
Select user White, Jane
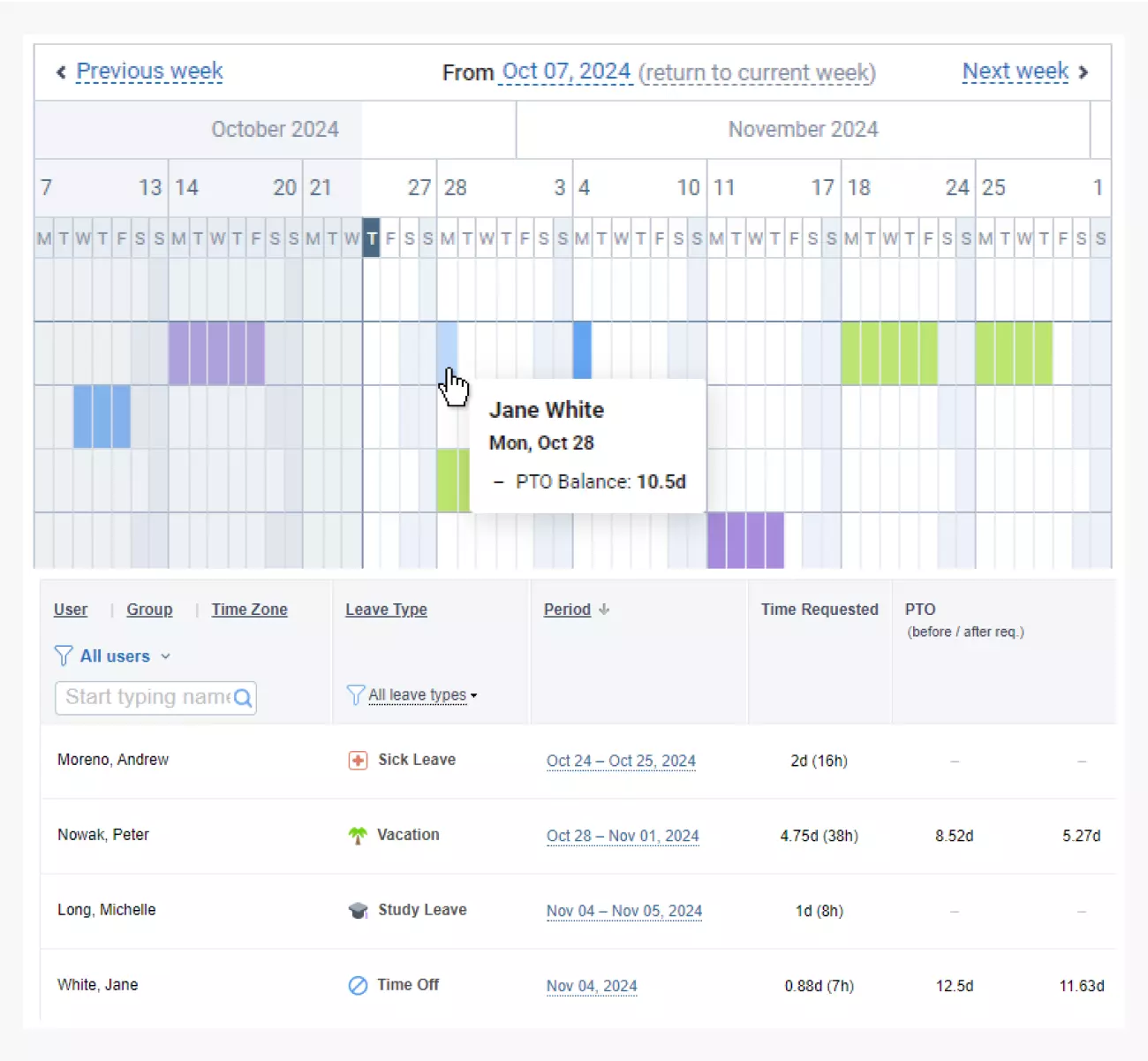pyautogui.click(x=97, y=985)
